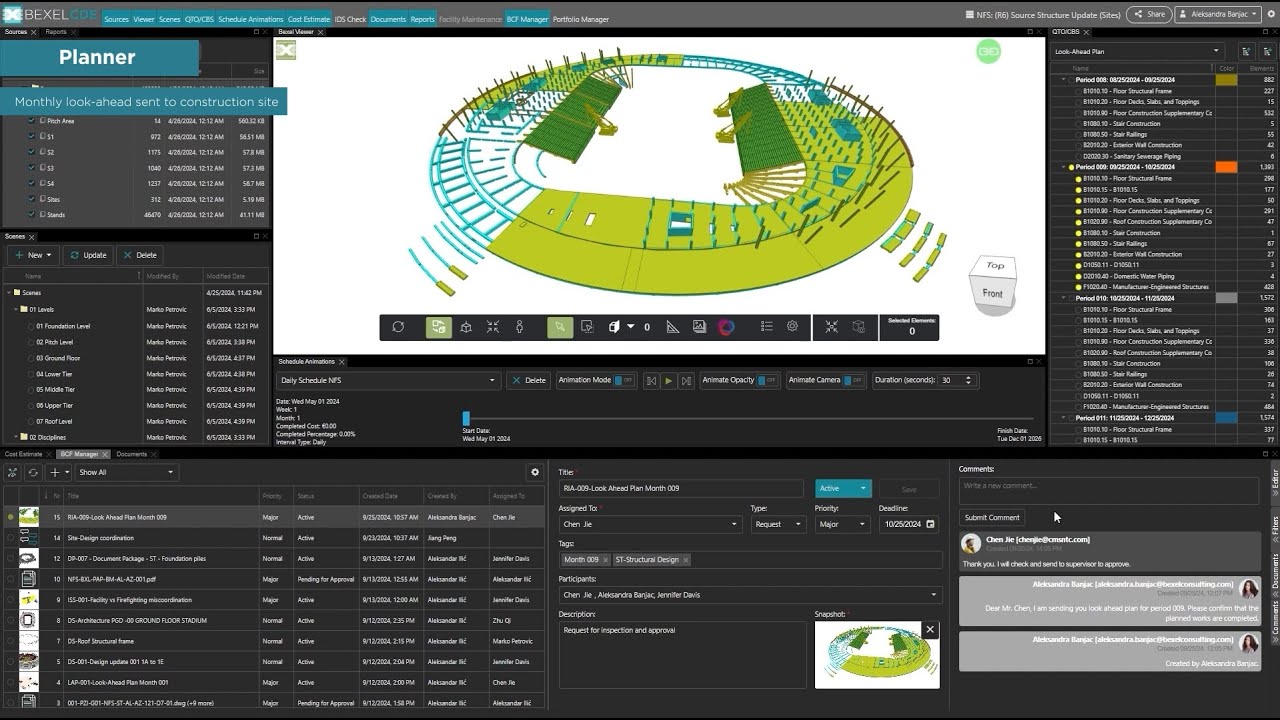
Task: Switch to the Cost Estimate bottom tab
Action: pyautogui.click(x=24, y=454)
